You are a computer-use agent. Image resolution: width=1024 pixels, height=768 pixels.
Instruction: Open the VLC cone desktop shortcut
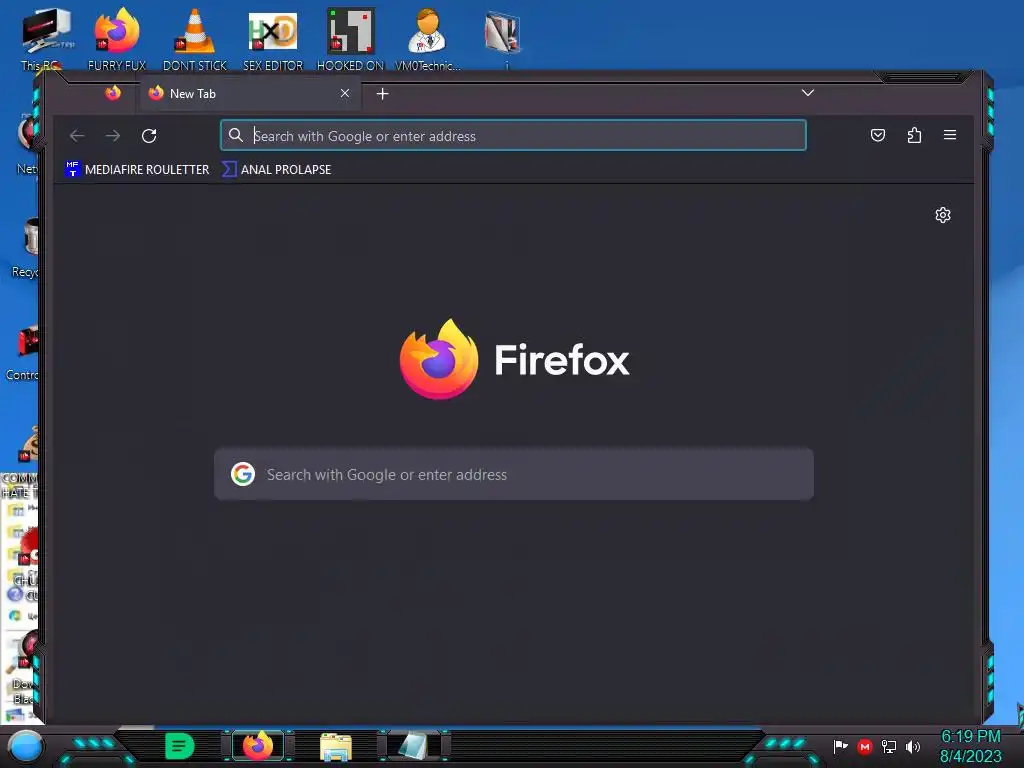[195, 38]
